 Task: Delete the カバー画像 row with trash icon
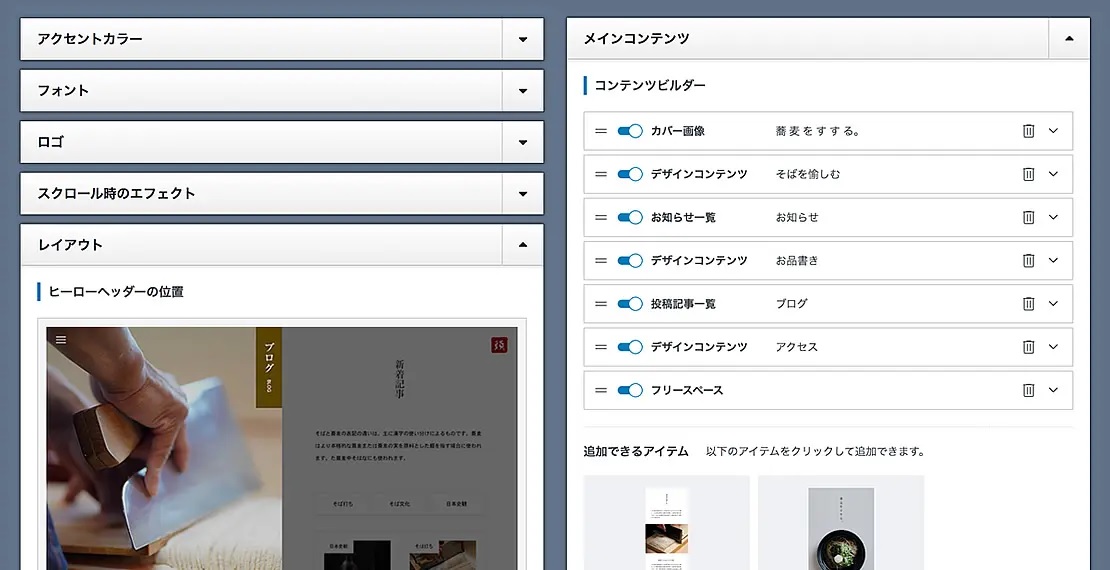1028,131
